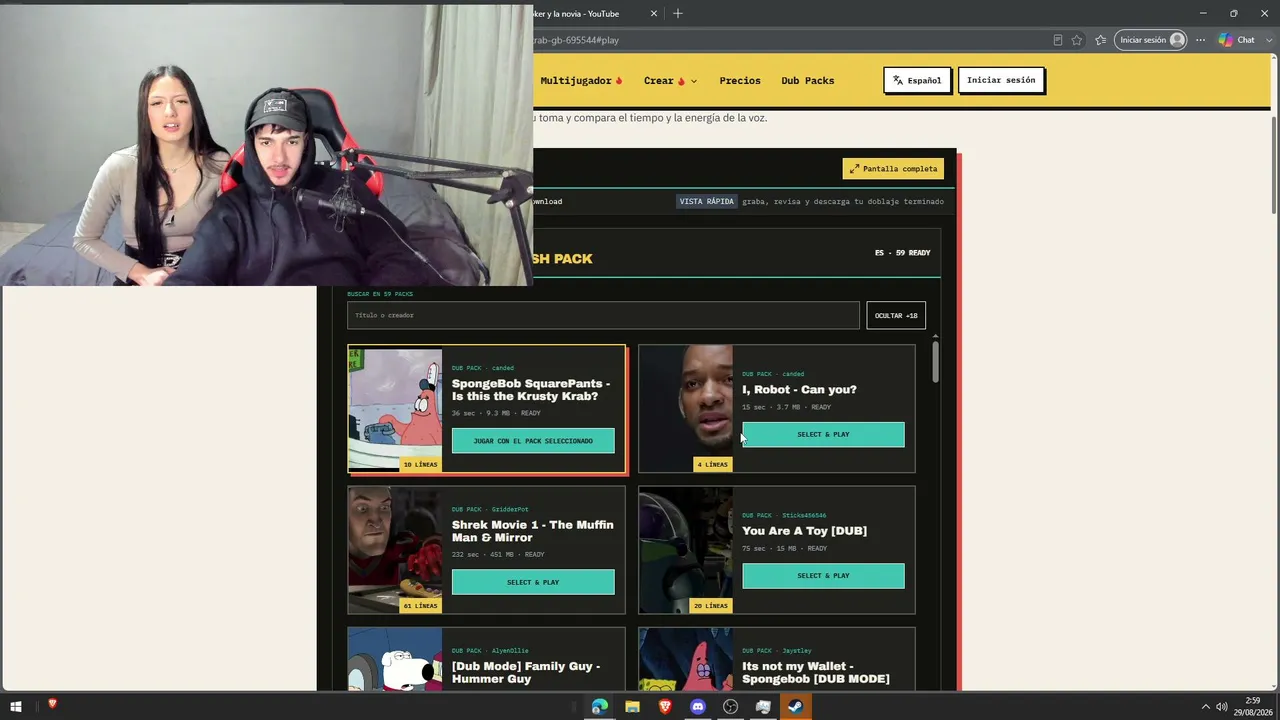The width and height of the screenshot is (1280, 720).
Task: Click the I, Robot pack thumbnail
Action: [x=686, y=409]
